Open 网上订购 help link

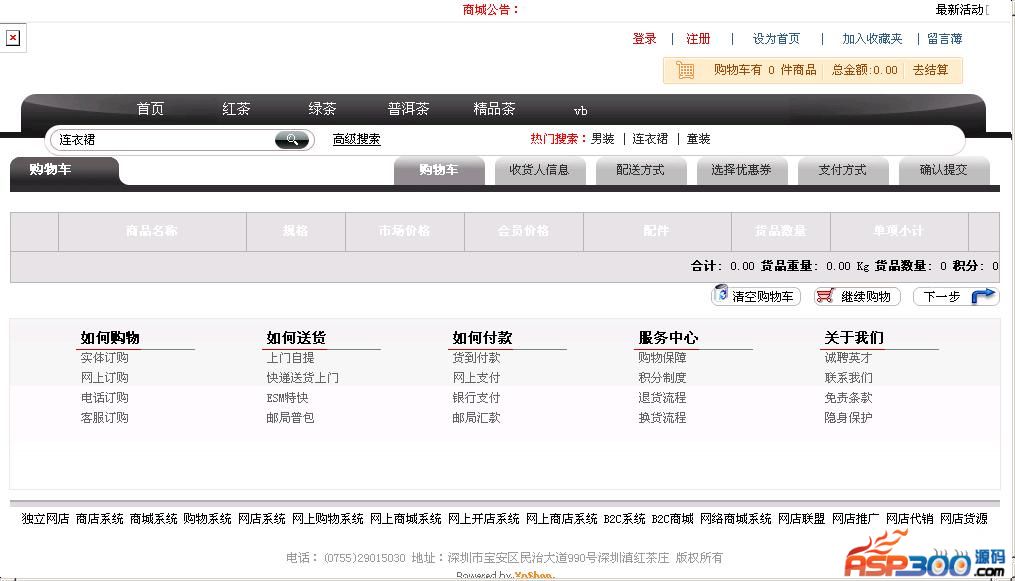point(104,378)
